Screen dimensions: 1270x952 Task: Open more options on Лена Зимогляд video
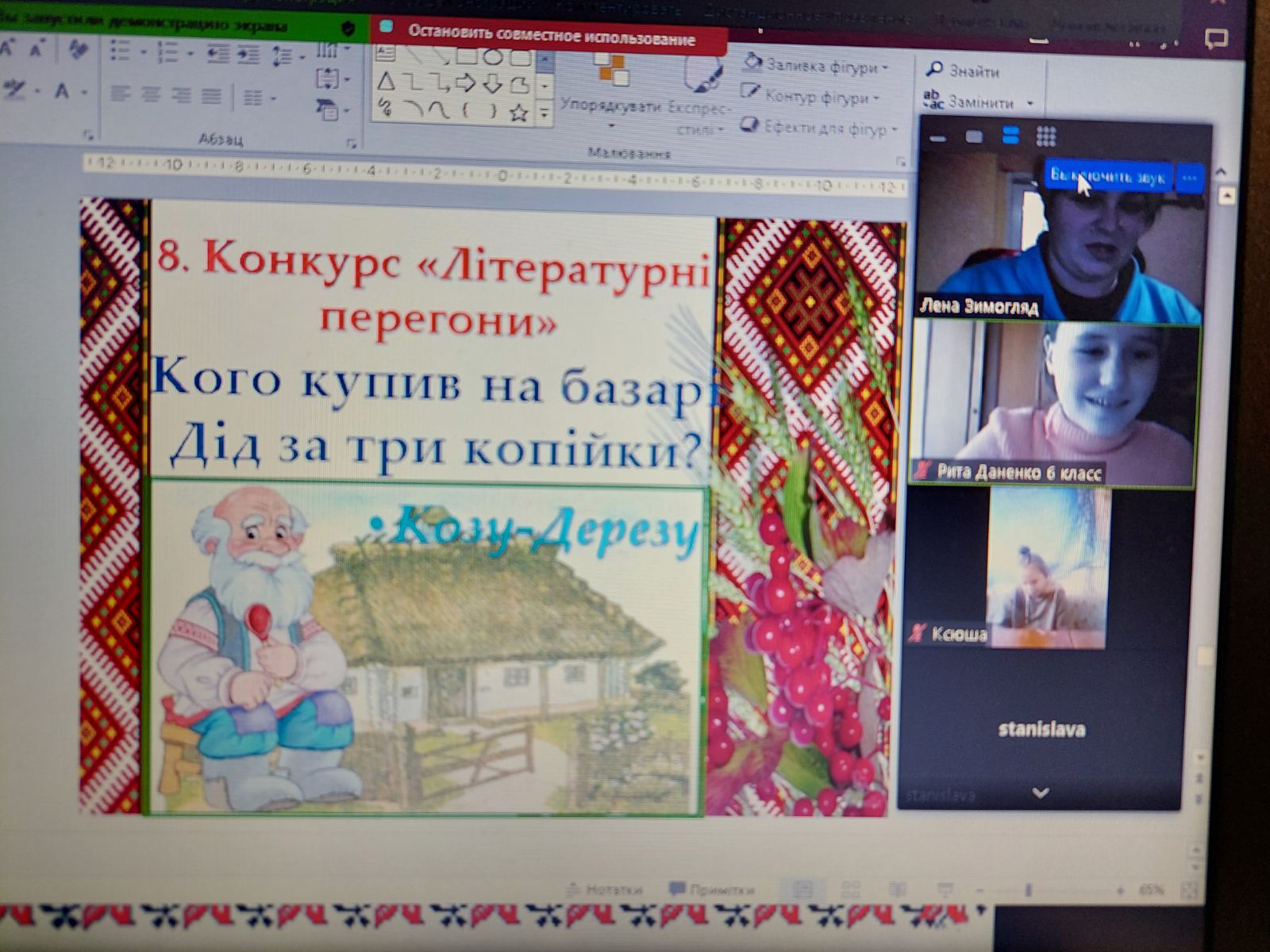1189,177
